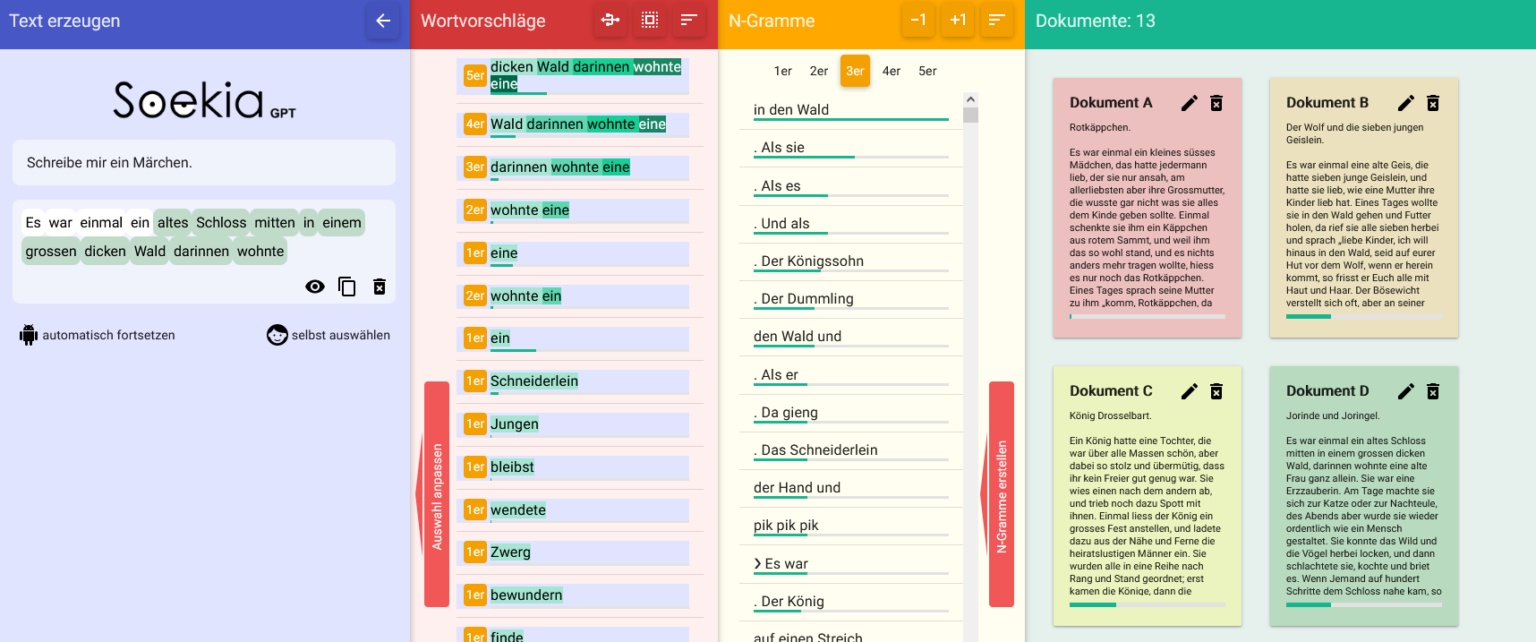Click the back arrow in Text erzeugen header

coord(382,21)
